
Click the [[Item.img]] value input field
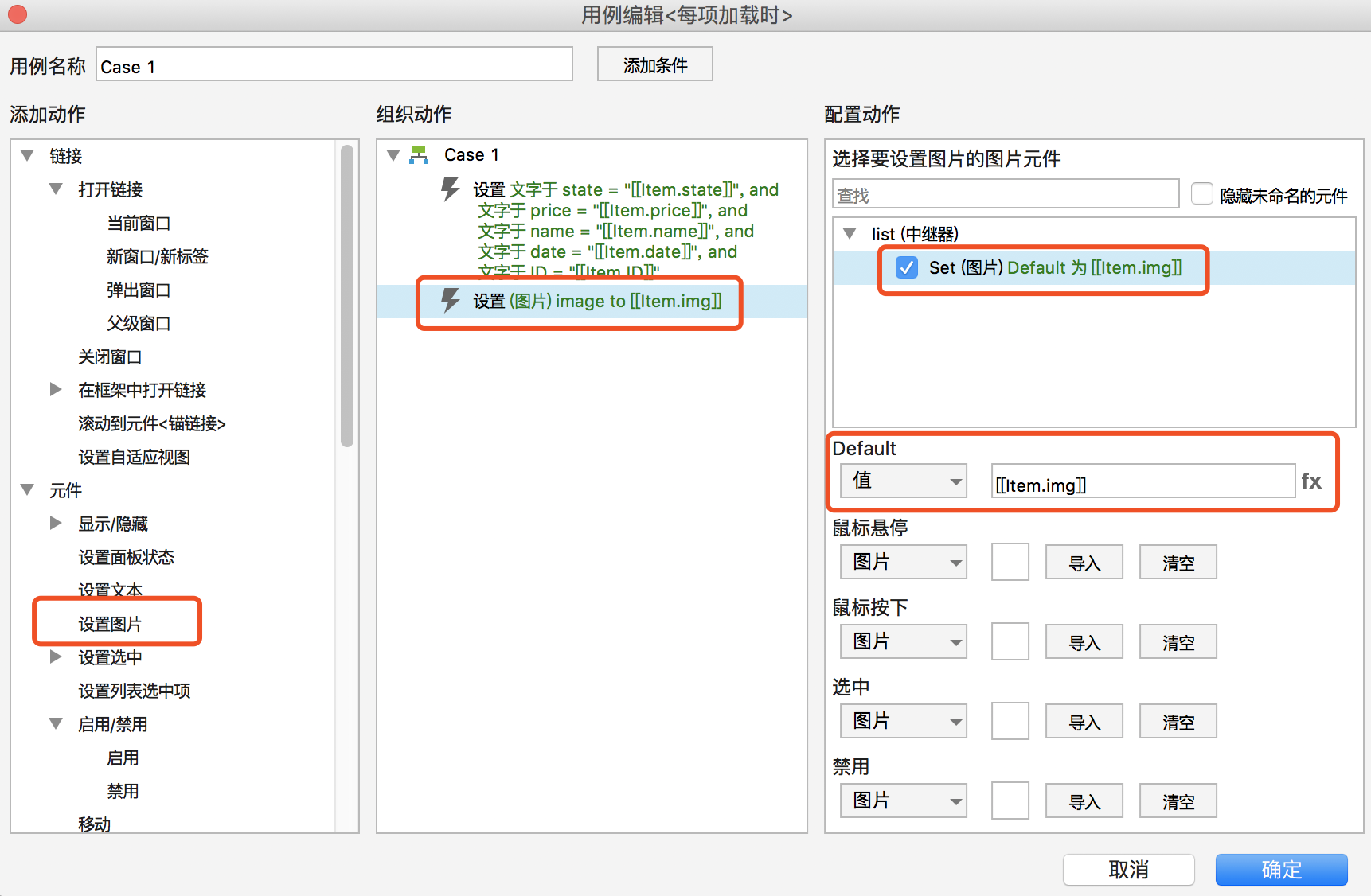[1143, 481]
